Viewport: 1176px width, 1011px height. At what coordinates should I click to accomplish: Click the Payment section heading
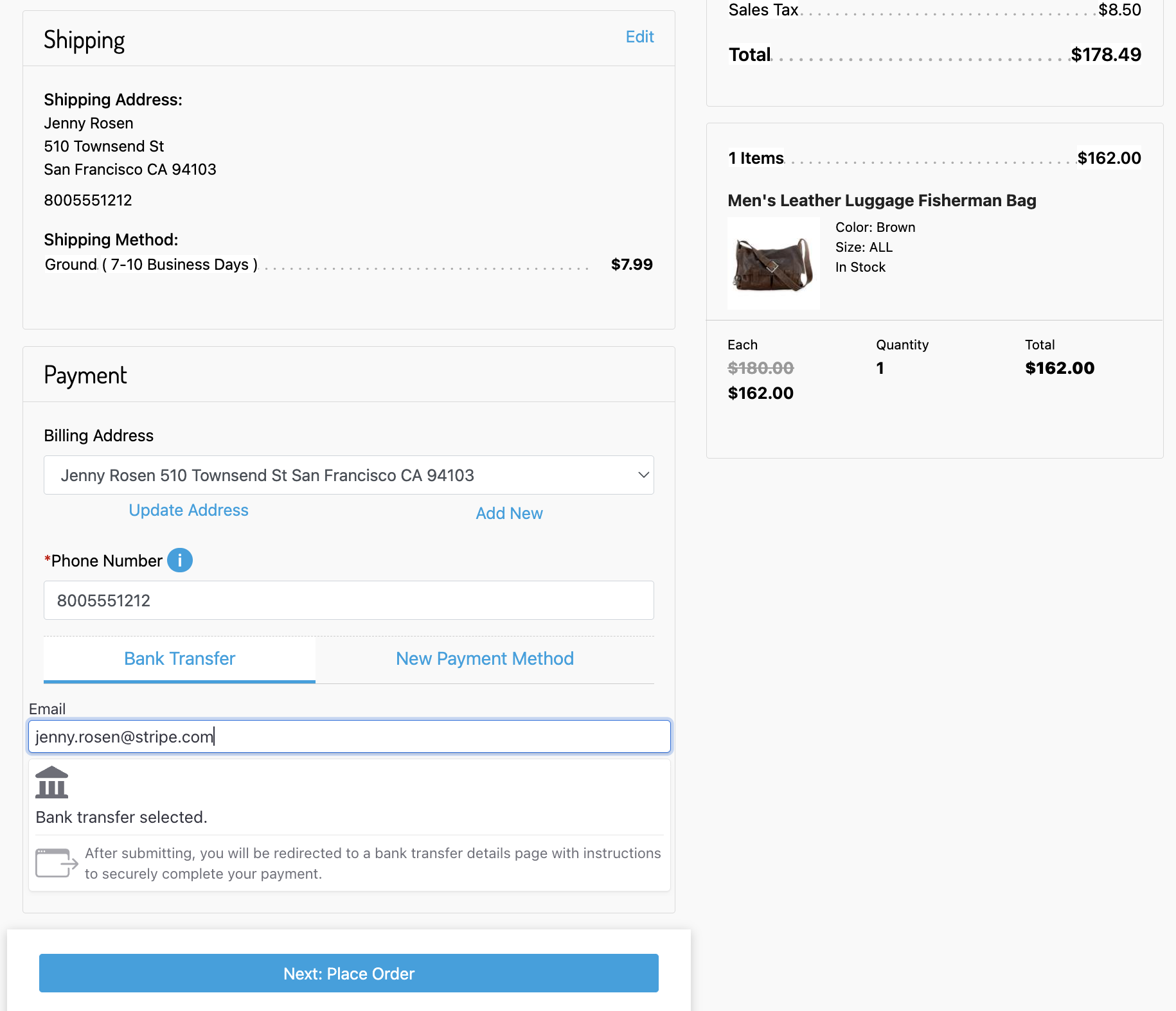click(x=85, y=375)
